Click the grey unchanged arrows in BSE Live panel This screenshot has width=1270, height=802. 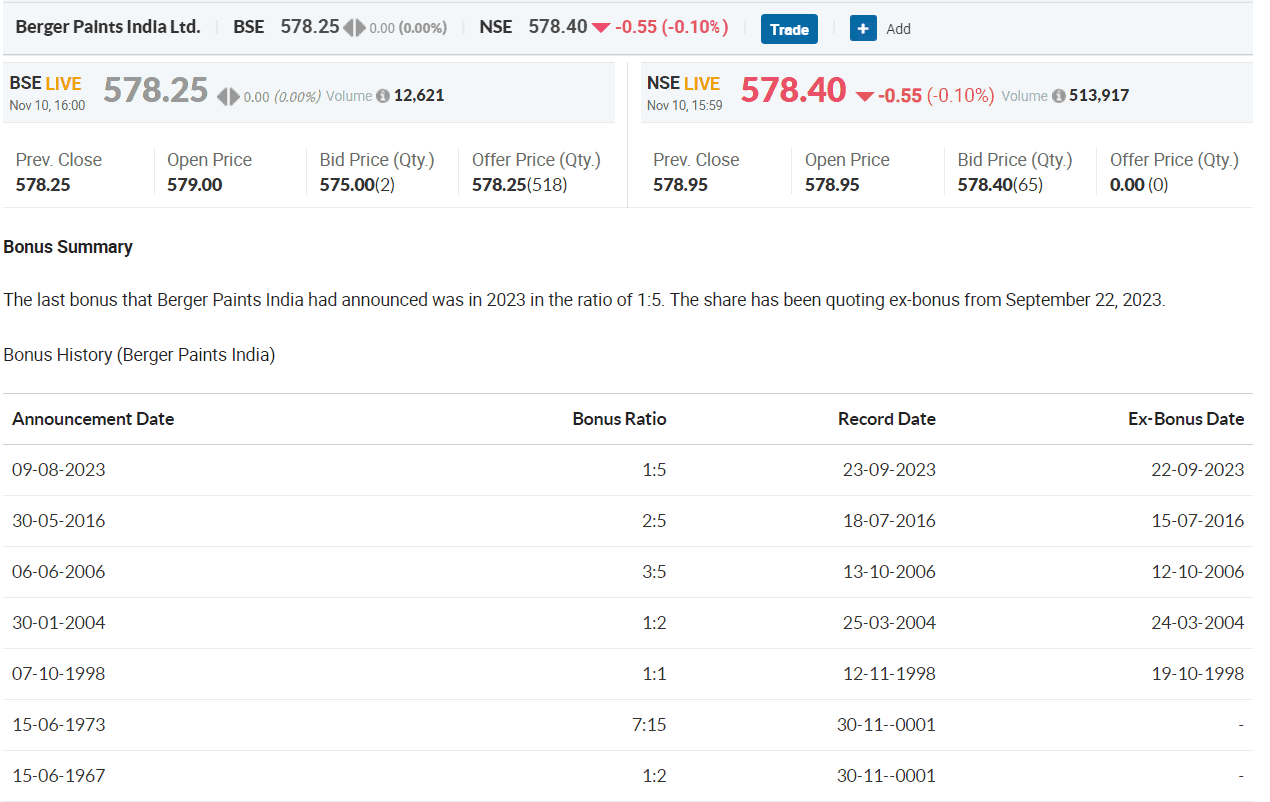tap(228, 96)
